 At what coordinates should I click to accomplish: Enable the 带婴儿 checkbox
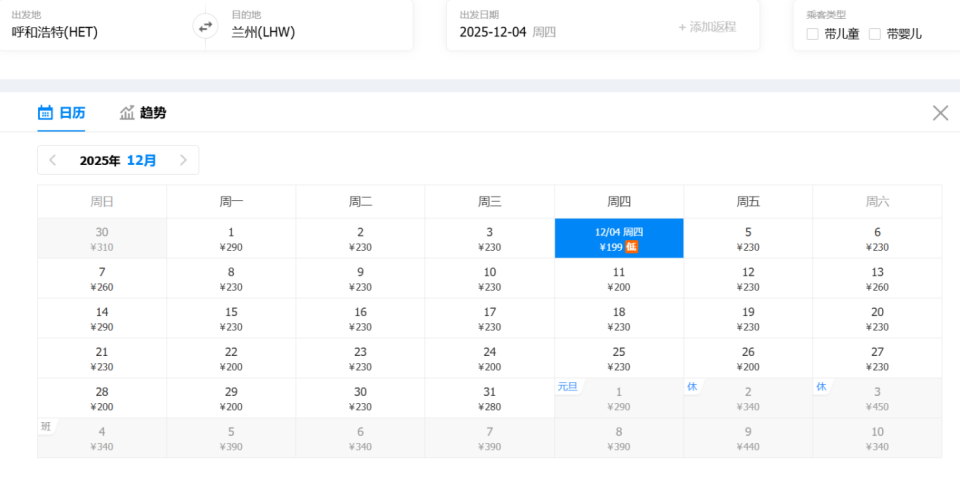tap(875, 34)
